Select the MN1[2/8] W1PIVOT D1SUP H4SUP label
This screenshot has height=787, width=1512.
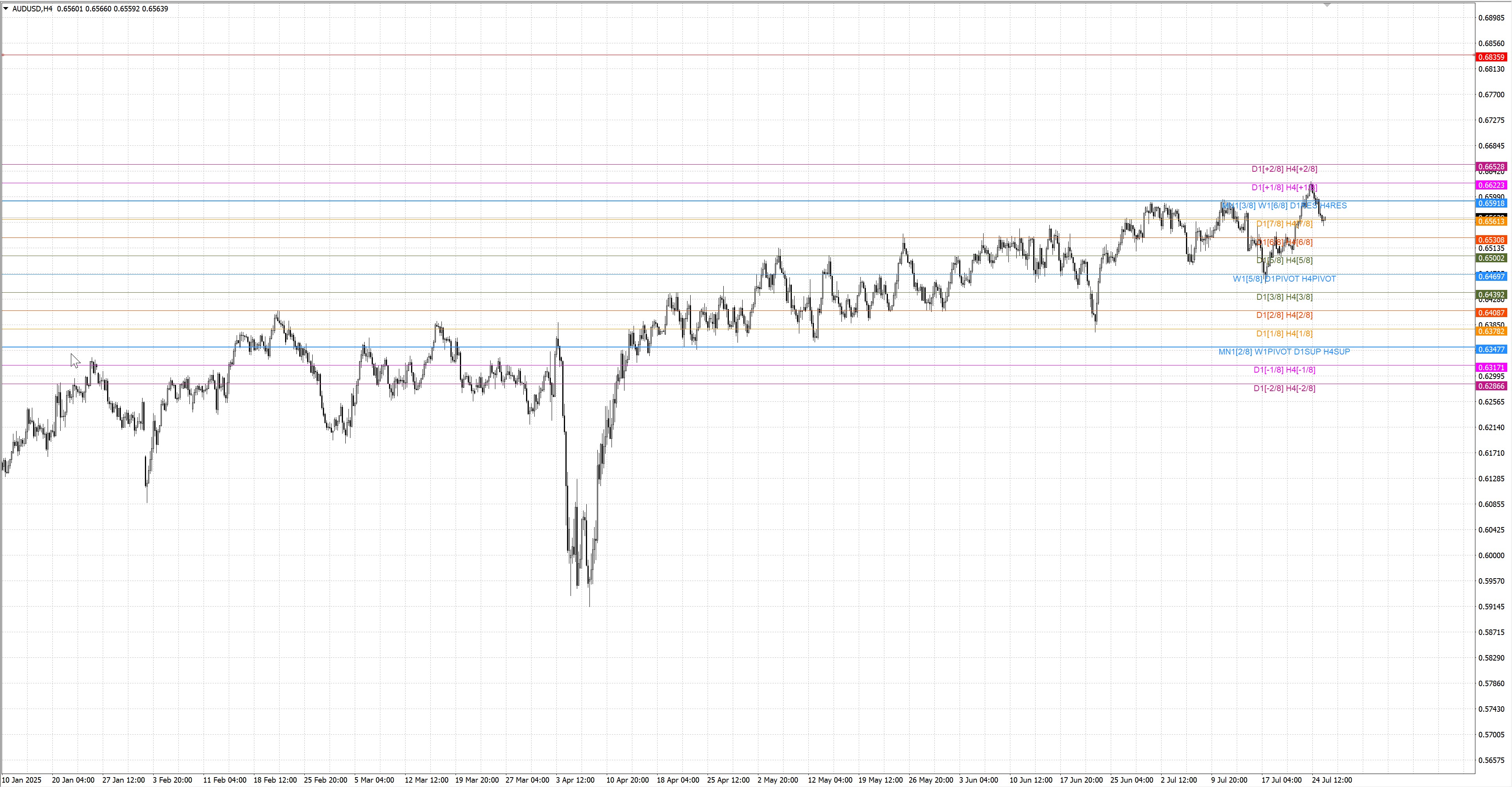(1284, 352)
